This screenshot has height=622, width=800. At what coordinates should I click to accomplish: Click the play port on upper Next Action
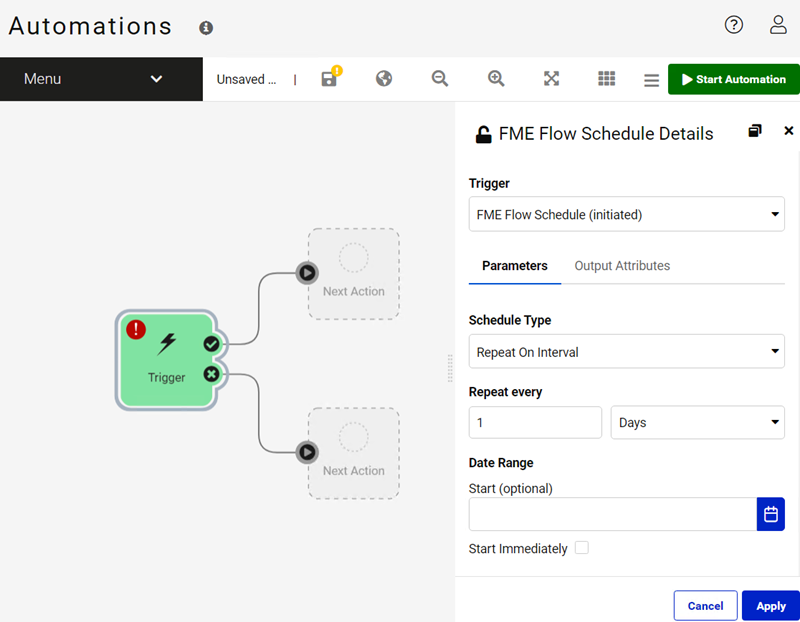point(307,273)
